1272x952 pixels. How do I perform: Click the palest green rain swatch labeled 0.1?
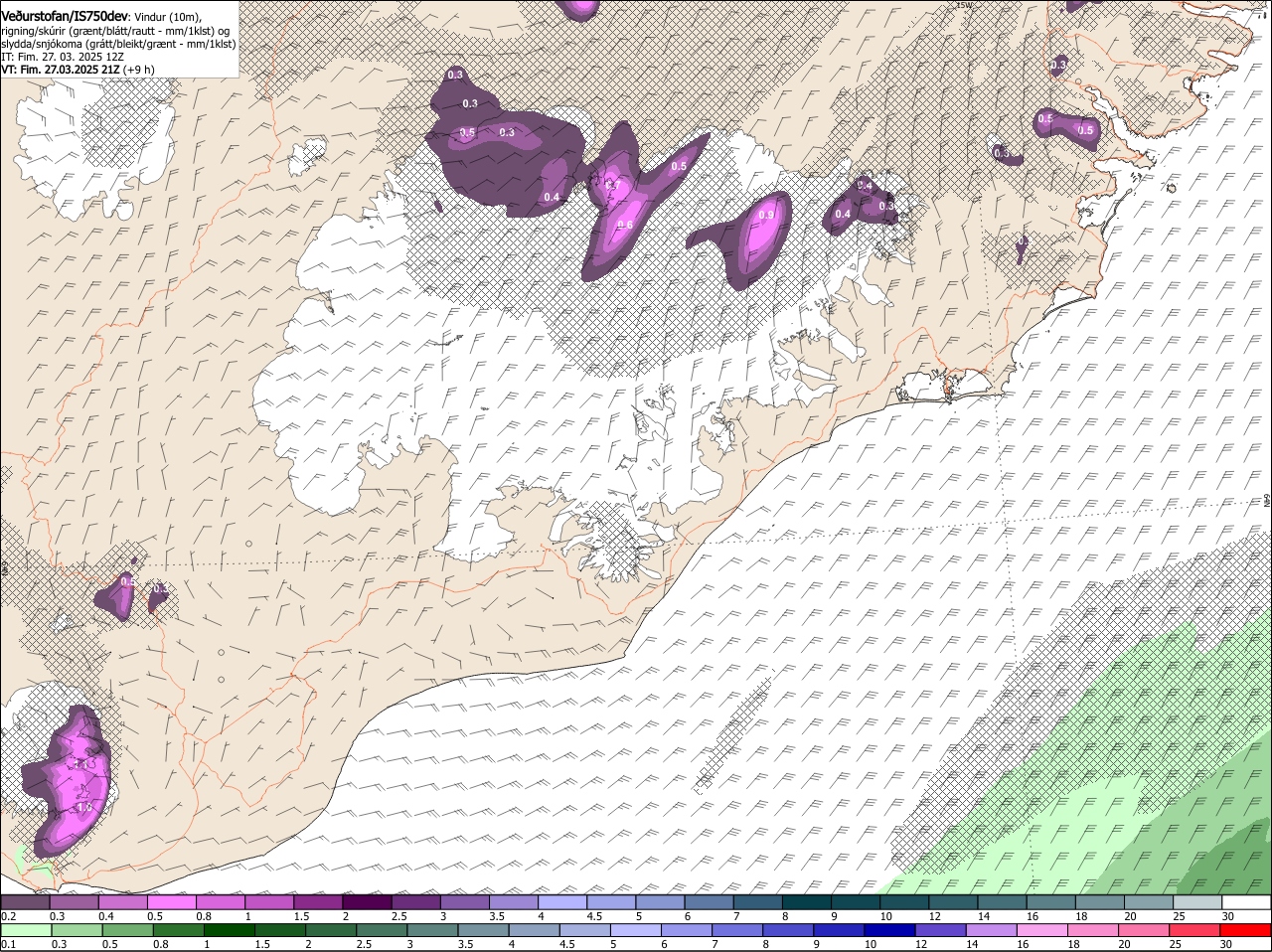pos(26,930)
